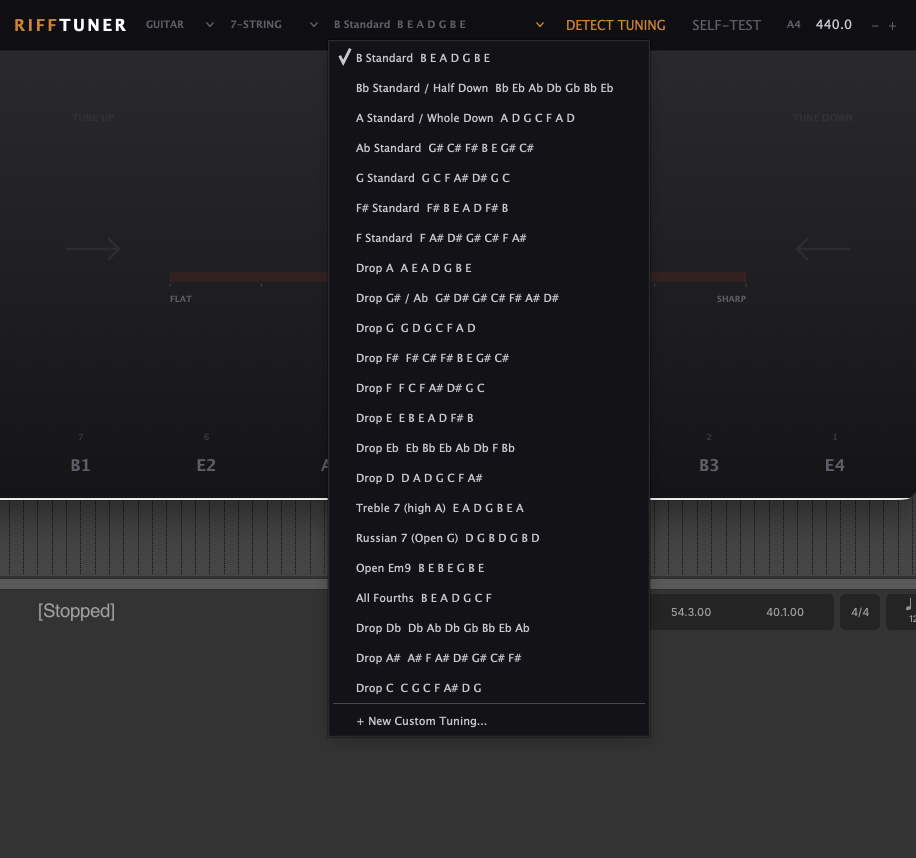Viewport: 916px width, 858px height.
Task: Increase A4 reference pitch with plus
Action: [x=892, y=26]
